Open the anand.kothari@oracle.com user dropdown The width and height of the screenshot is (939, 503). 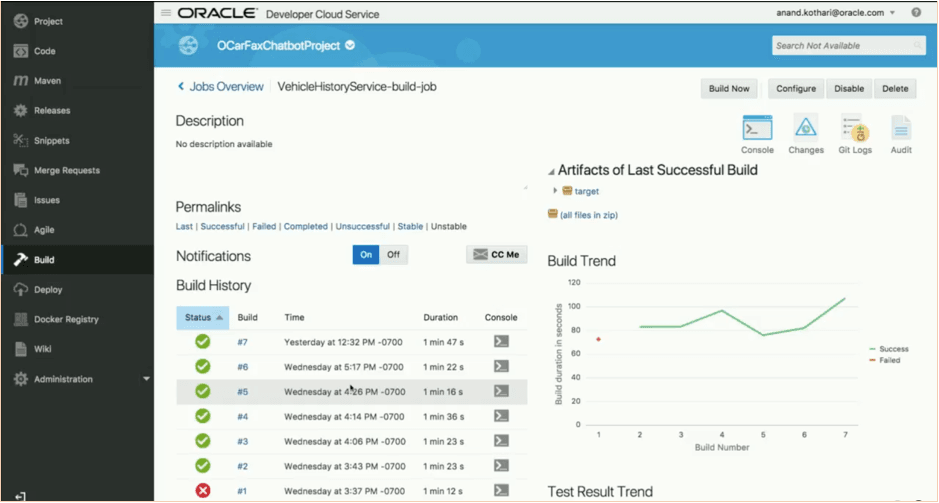(835, 13)
